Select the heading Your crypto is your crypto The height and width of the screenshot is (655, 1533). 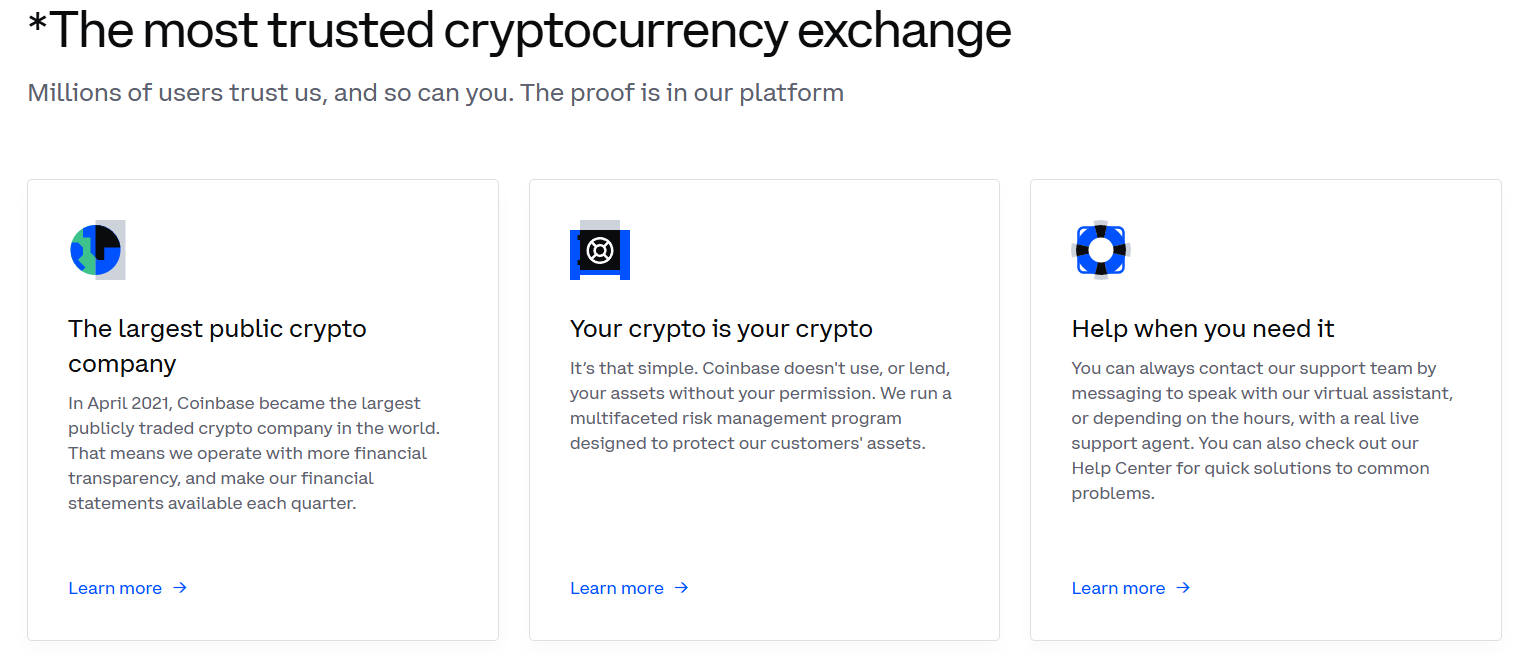click(721, 329)
